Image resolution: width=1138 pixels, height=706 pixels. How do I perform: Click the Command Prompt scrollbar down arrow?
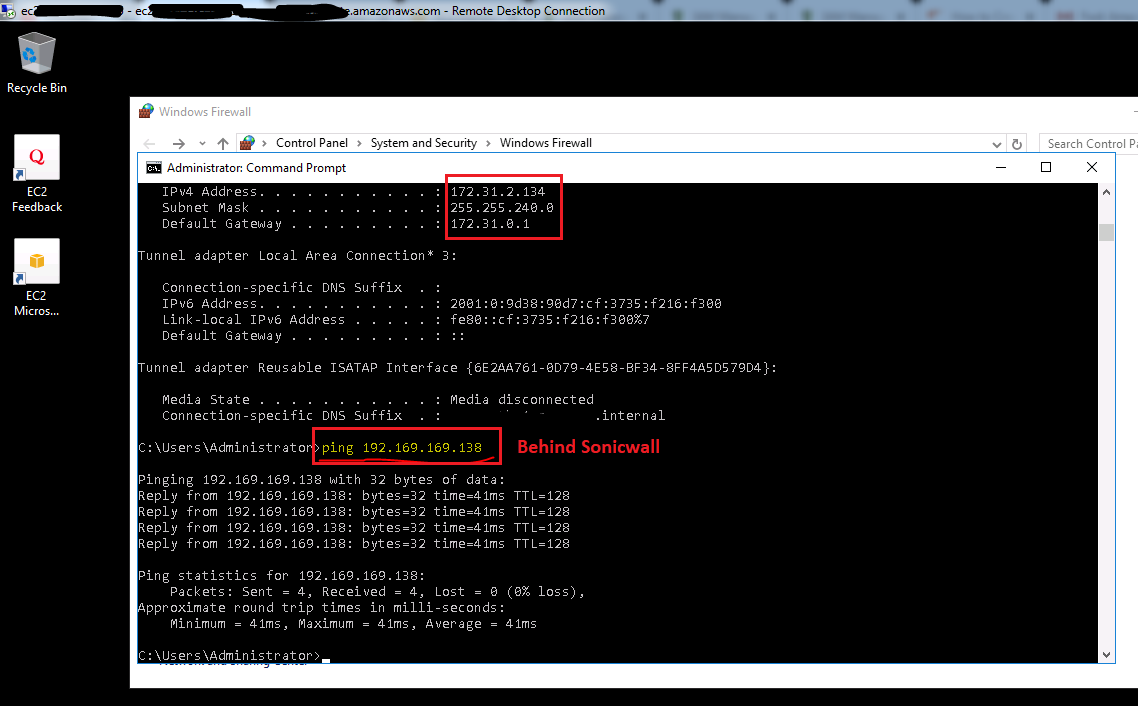coord(1106,655)
